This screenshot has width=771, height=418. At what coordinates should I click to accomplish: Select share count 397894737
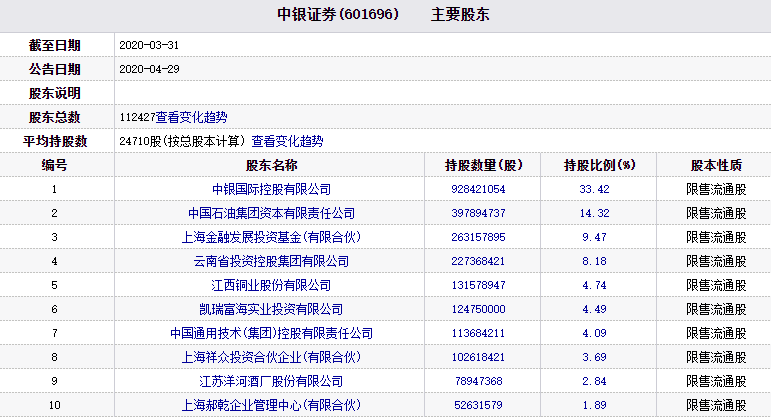[478, 213]
